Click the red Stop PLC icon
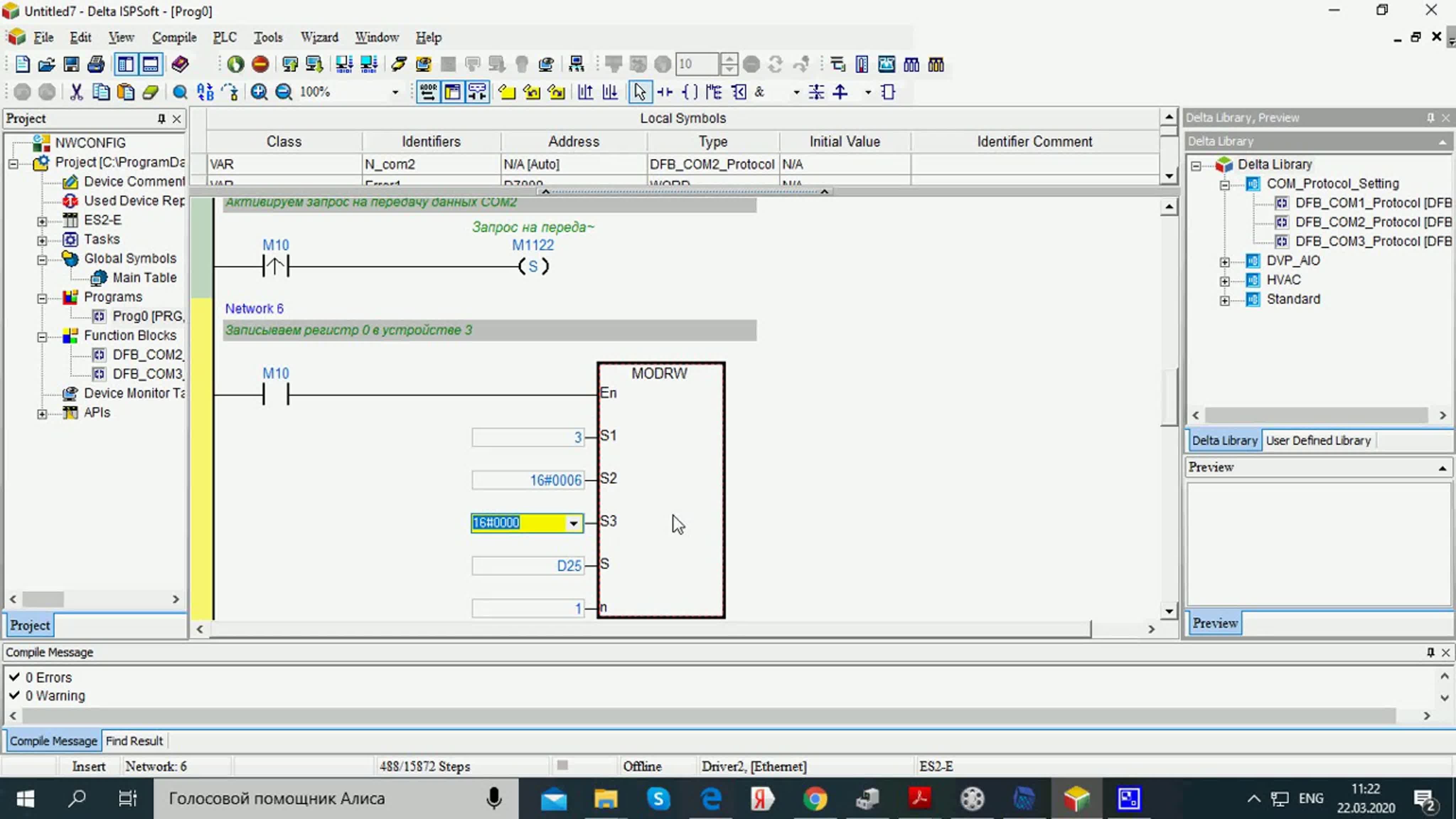The height and width of the screenshot is (819, 1456). point(260,64)
